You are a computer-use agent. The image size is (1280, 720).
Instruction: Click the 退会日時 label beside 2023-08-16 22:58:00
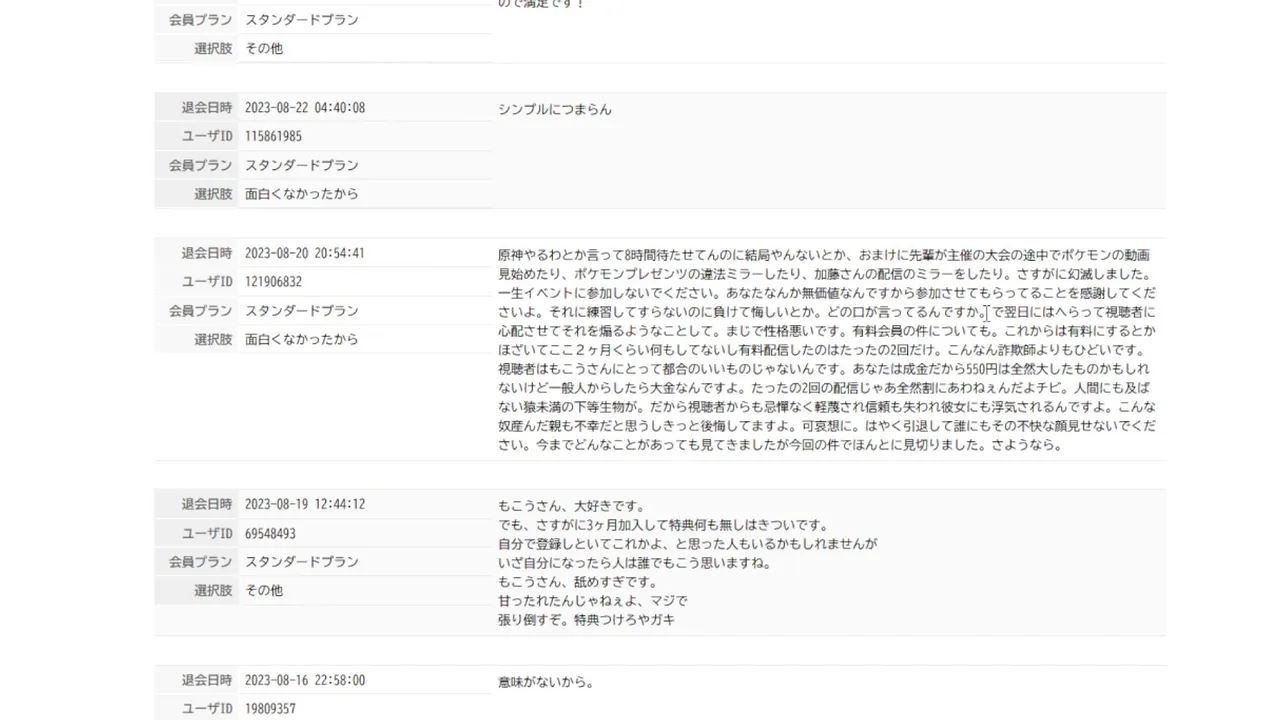[x=207, y=681]
